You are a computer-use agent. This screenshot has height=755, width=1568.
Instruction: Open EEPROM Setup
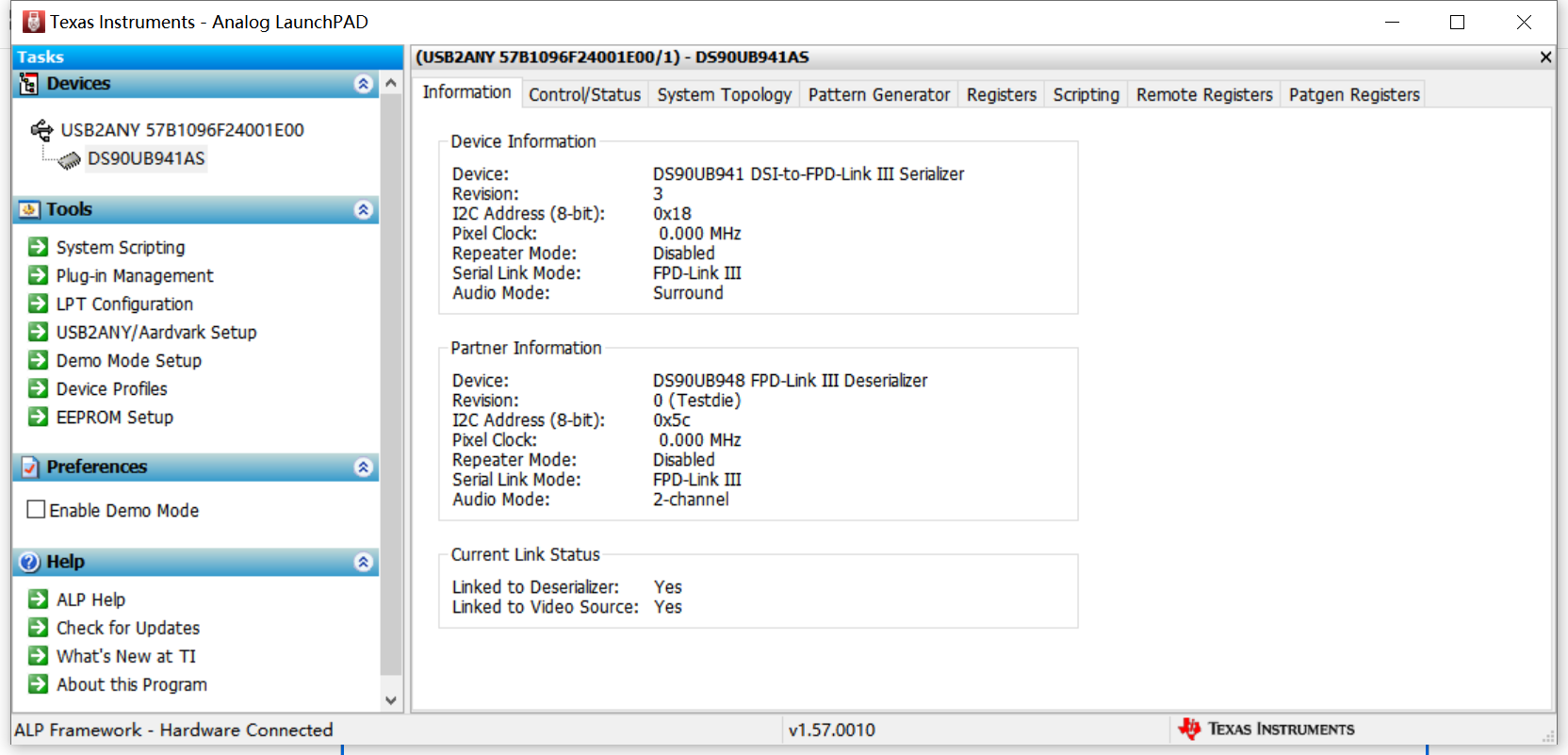[115, 417]
